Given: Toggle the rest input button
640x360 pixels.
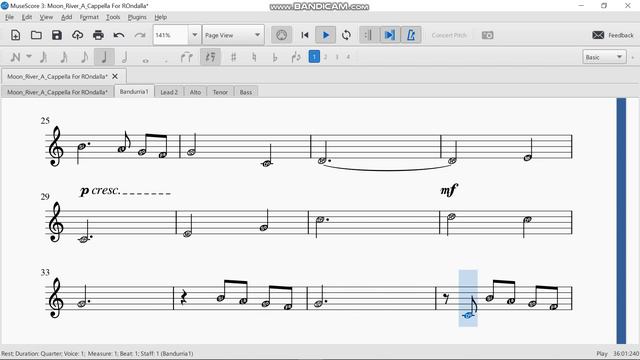Looking at the screenshot, I should pos(210,57).
